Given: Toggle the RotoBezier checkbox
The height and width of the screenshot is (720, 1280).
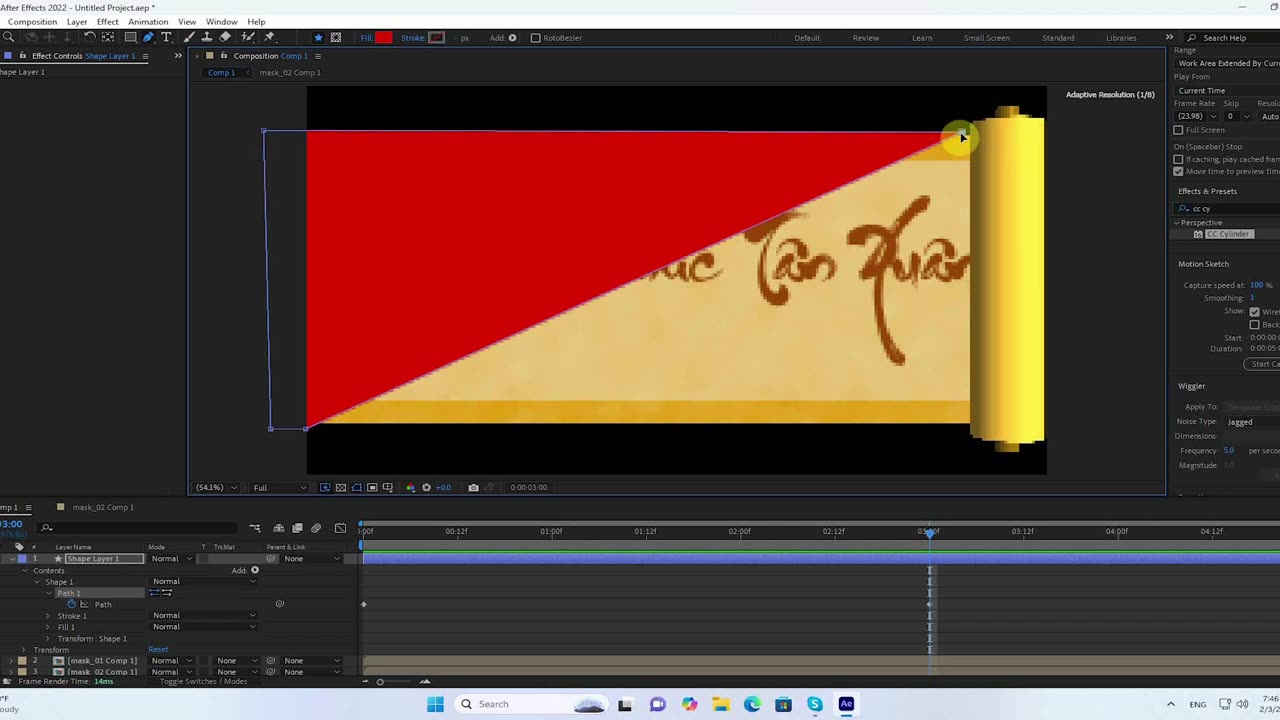Looking at the screenshot, I should click(x=535, y=38).
